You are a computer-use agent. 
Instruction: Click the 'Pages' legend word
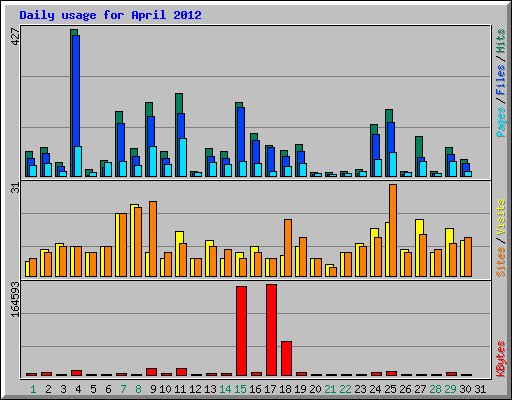501,122
